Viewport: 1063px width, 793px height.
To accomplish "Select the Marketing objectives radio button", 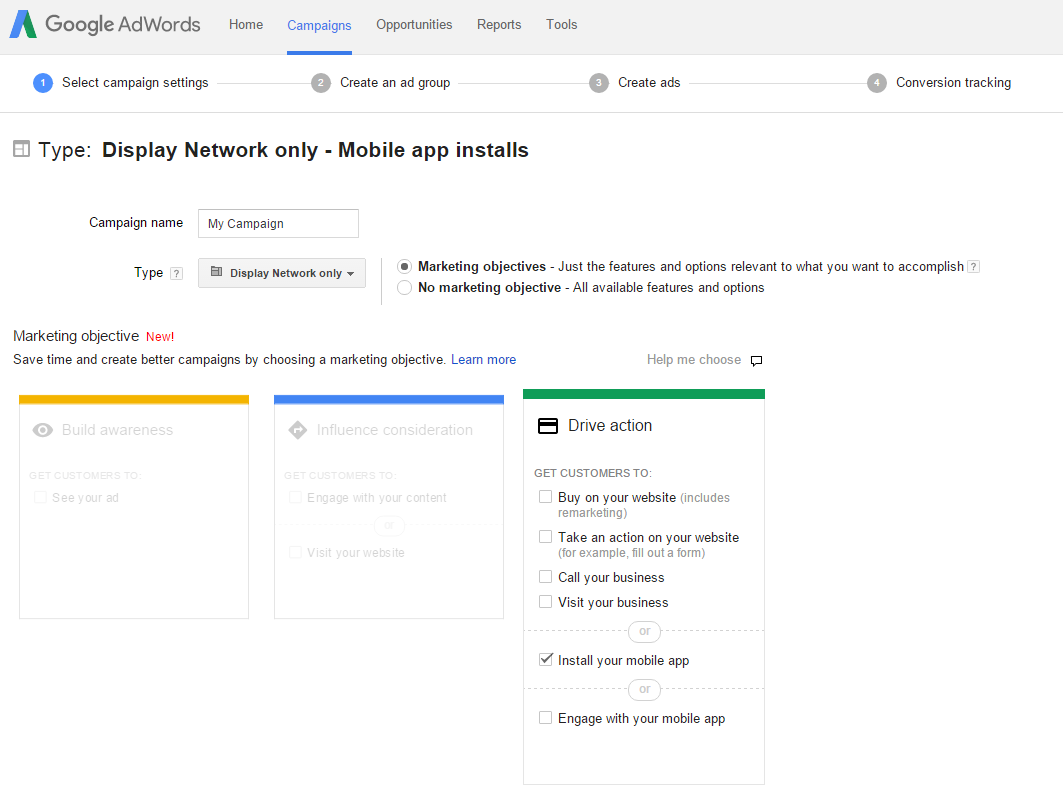I will (x=404, y=266).
